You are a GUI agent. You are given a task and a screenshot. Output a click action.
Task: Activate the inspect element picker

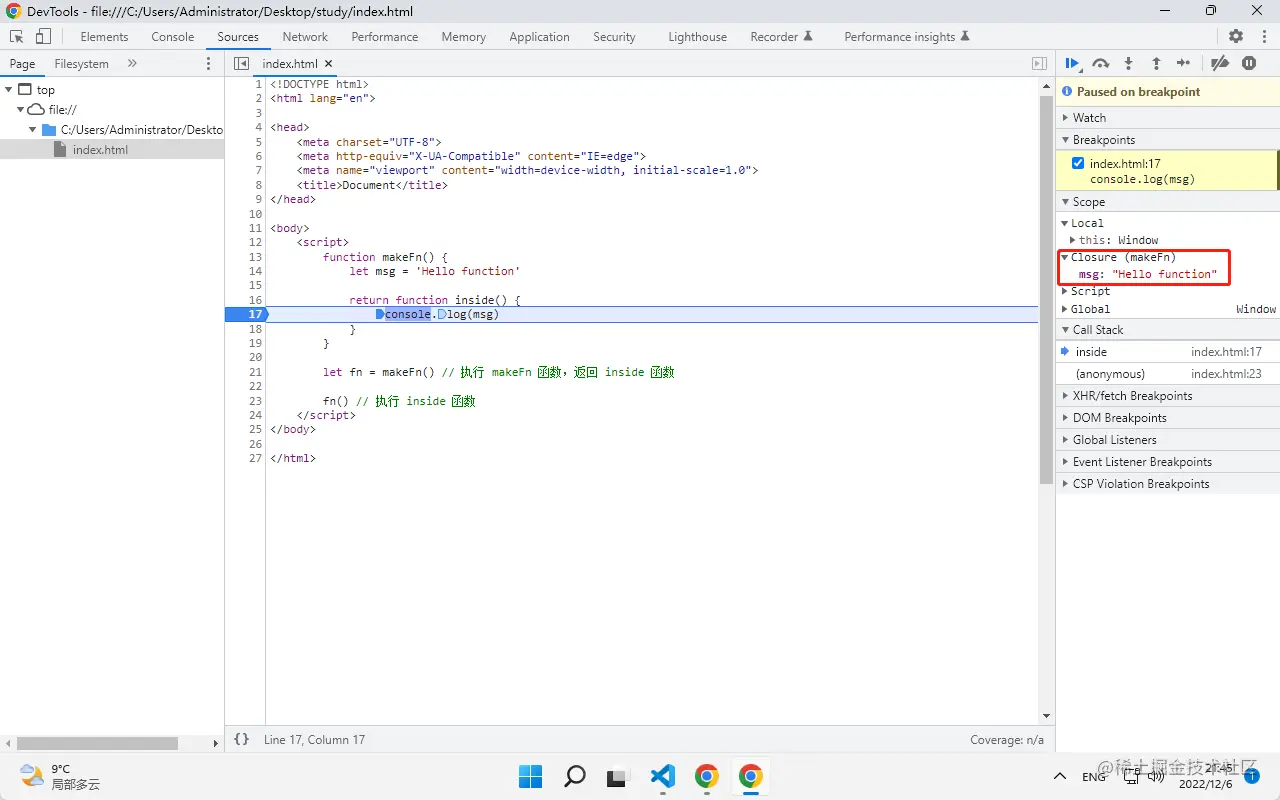17,36
